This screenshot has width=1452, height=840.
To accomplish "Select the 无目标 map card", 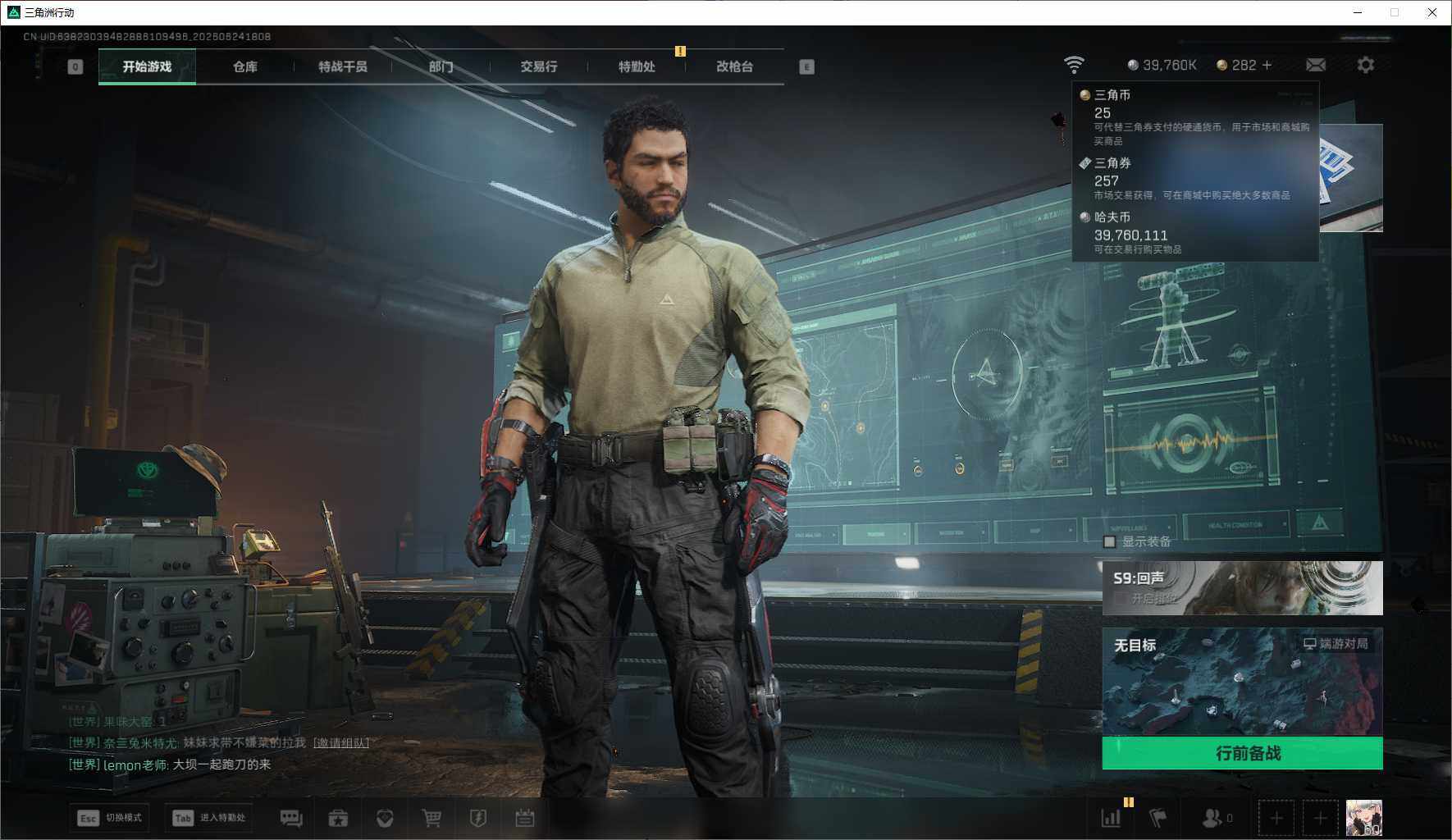I will coord(1242,682).
